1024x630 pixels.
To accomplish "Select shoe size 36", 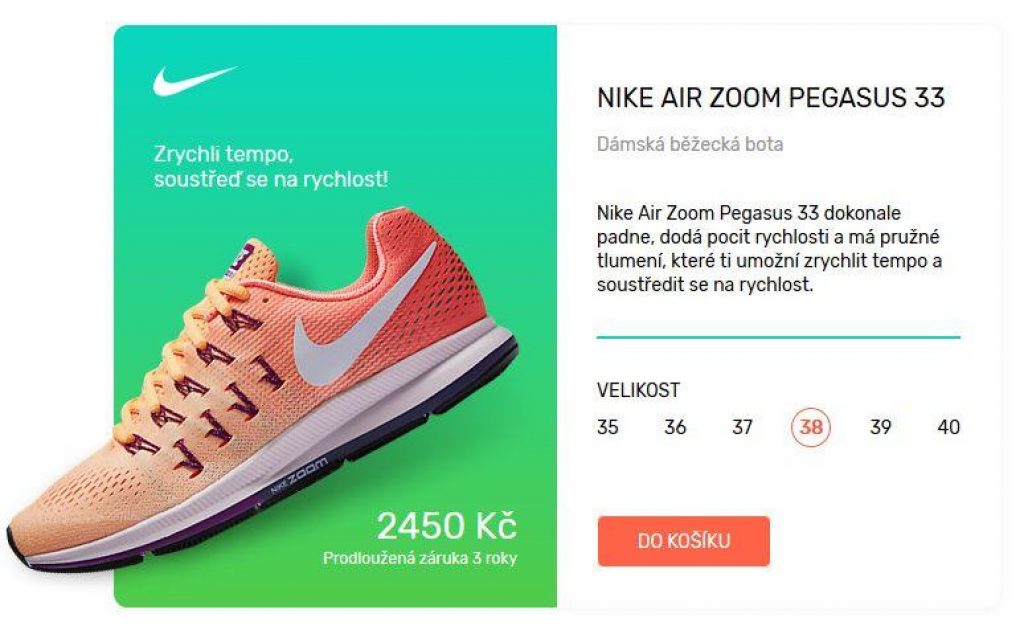I will pyautogui.click(x=675, y=427).
